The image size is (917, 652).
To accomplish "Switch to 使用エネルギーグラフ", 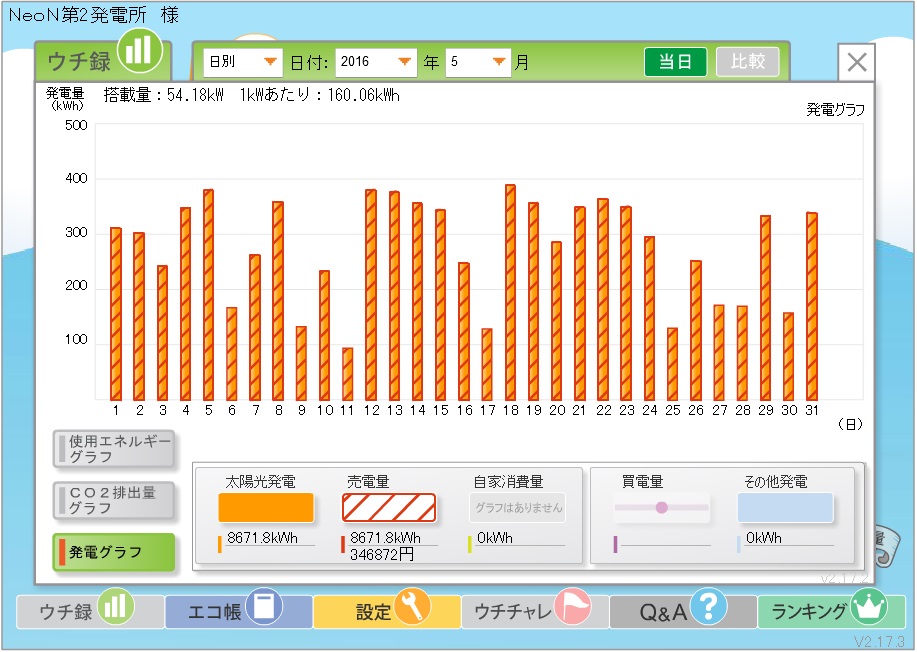I will [x=114, y=449].
